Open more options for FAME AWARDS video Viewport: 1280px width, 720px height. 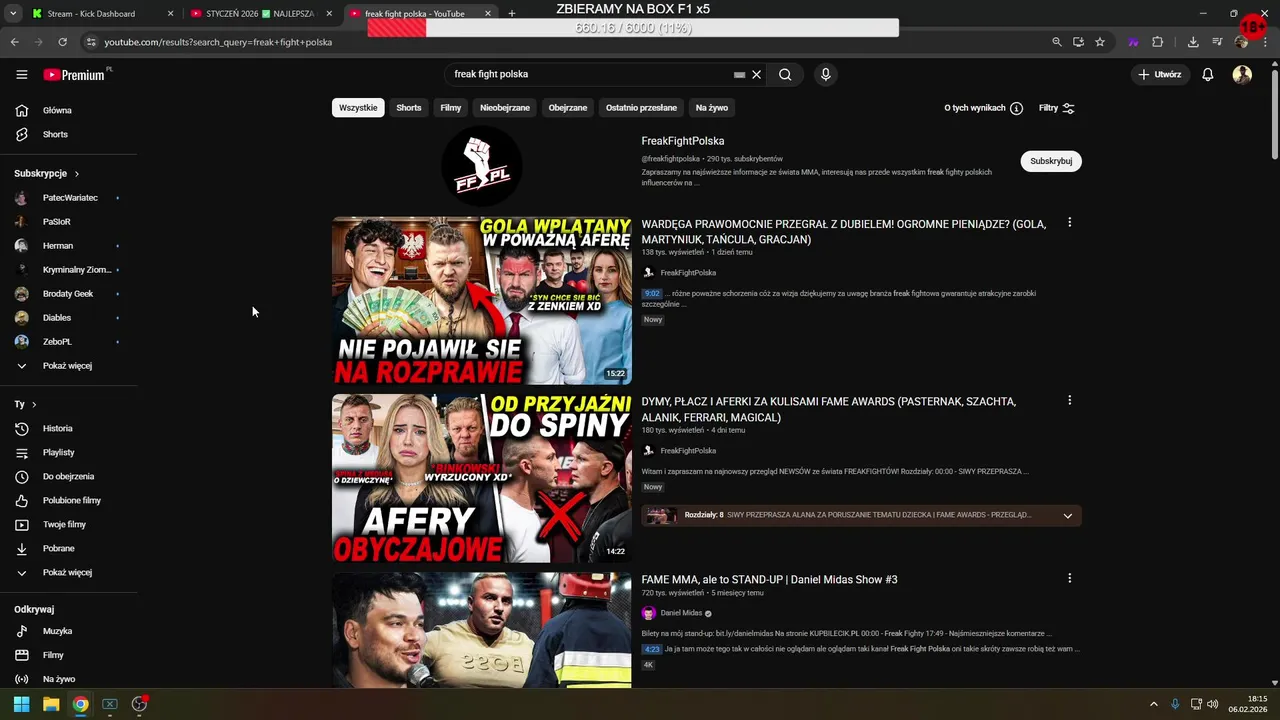tap(1069, 400)
